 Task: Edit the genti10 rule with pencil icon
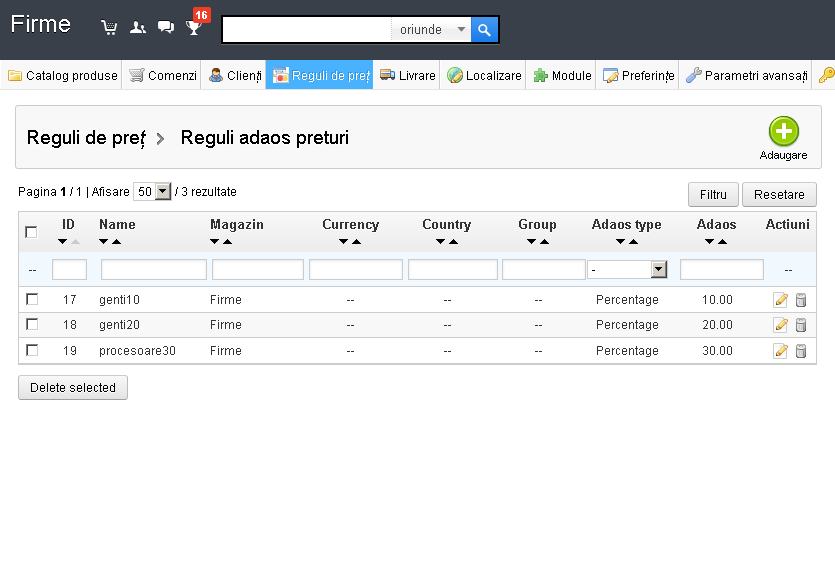tap(781, 300)
